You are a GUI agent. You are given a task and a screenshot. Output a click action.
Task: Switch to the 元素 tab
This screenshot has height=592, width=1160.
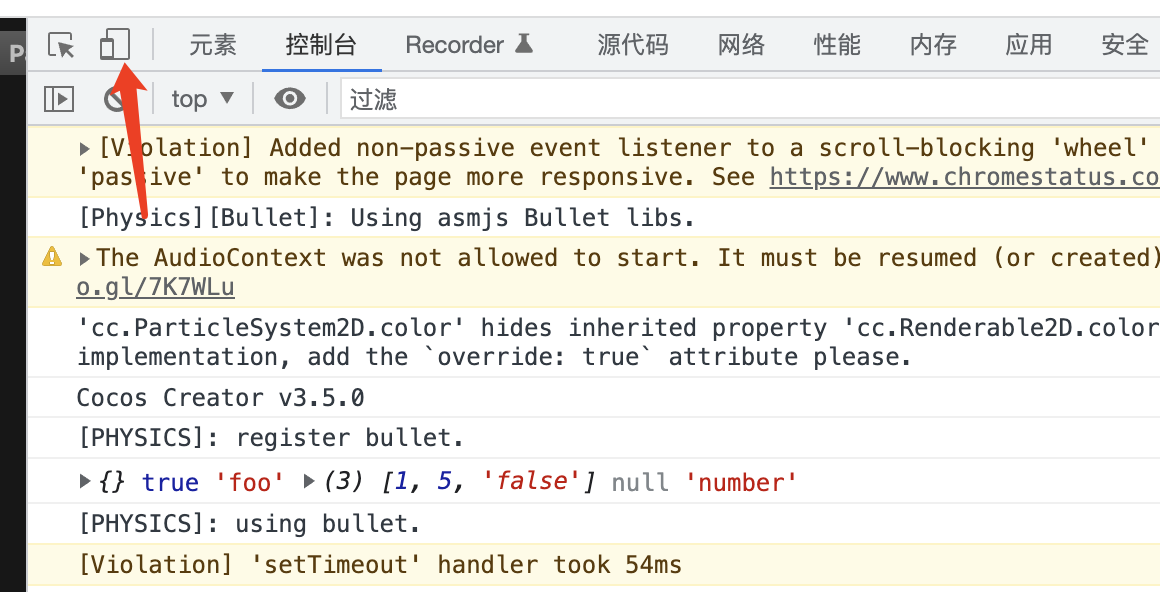[x=213, y=45]
